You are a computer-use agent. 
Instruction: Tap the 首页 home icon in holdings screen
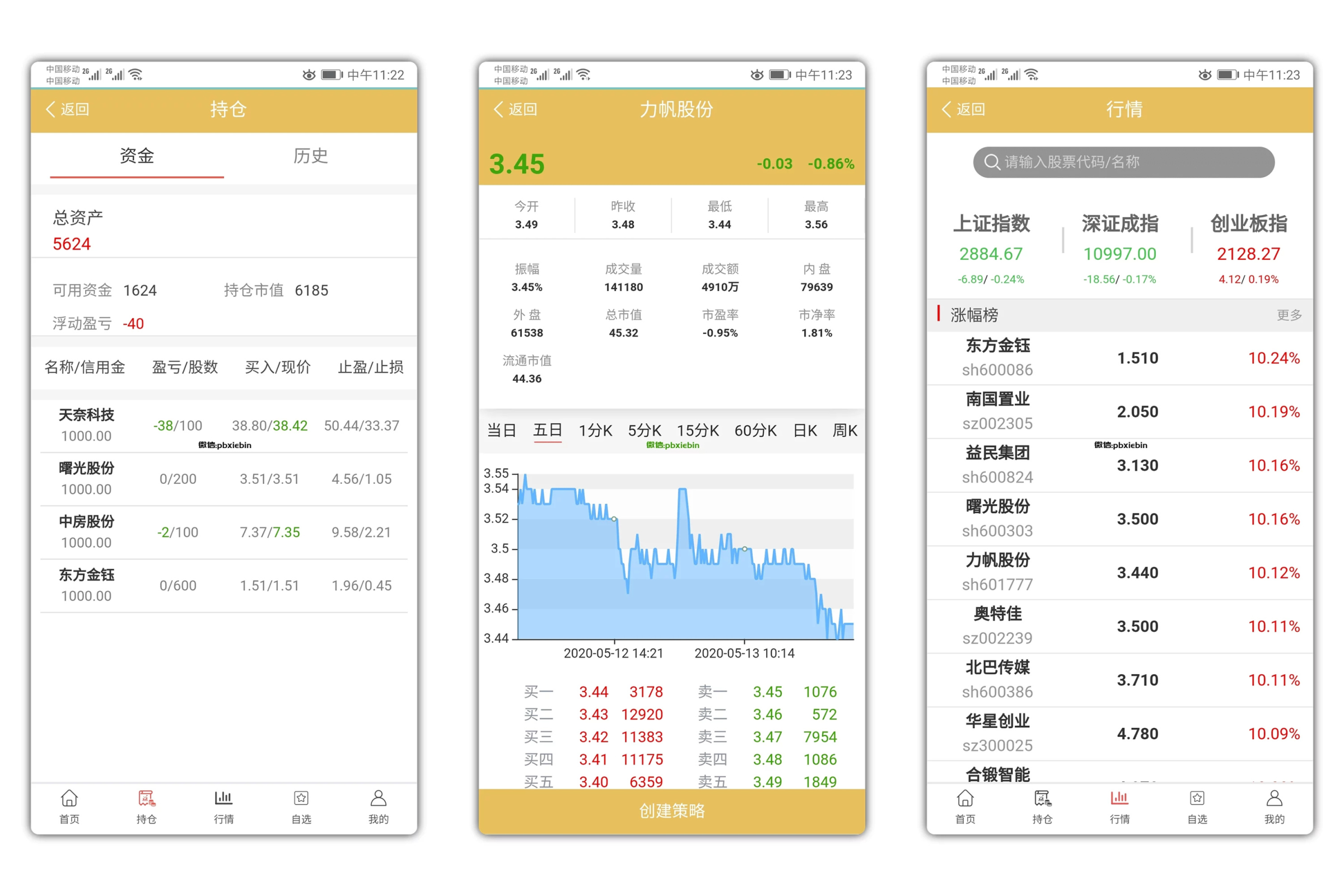[x=69, y=799]
